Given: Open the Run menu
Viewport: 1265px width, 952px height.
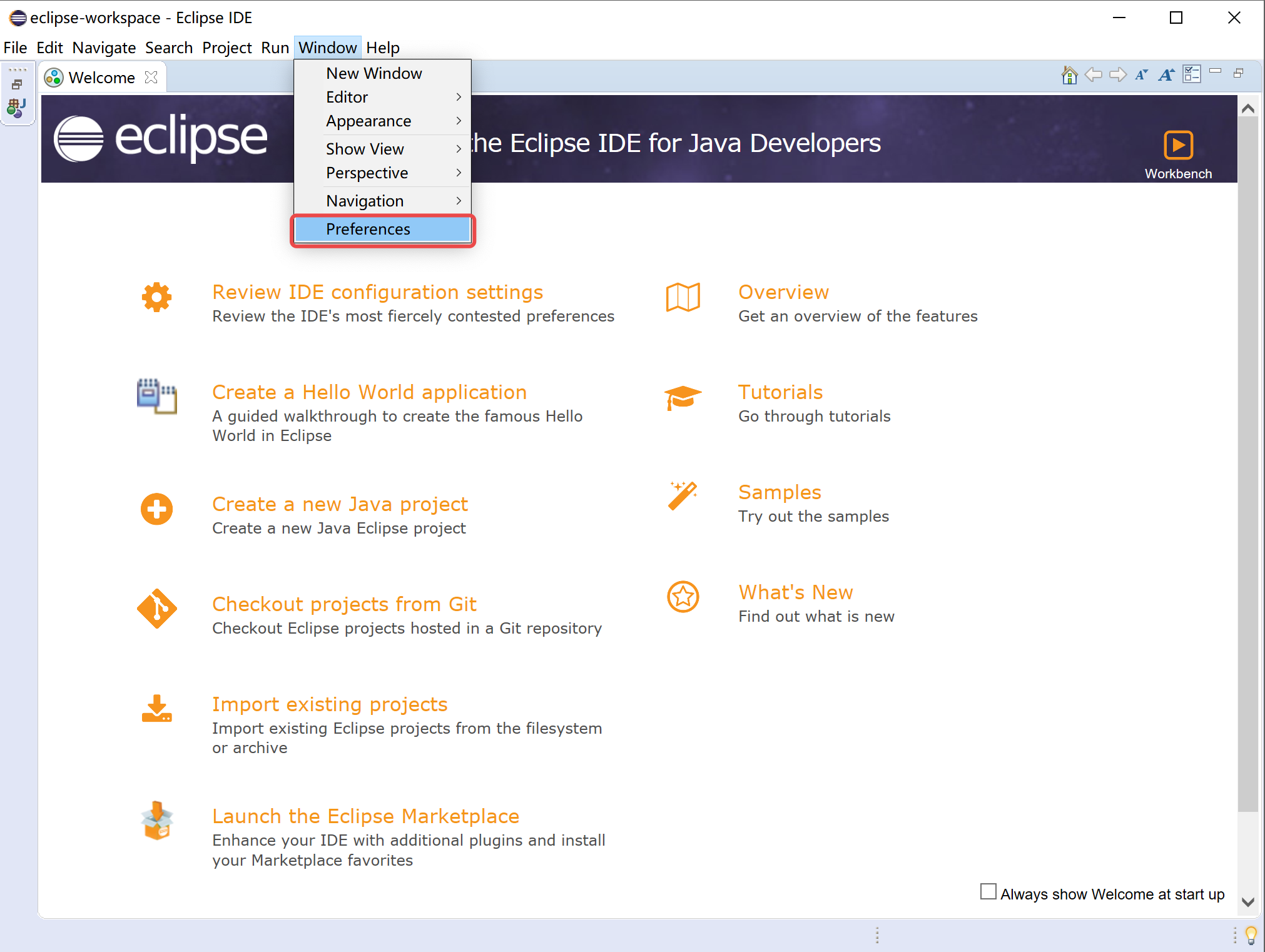Looking at the screenshot, I should point(275,48).
